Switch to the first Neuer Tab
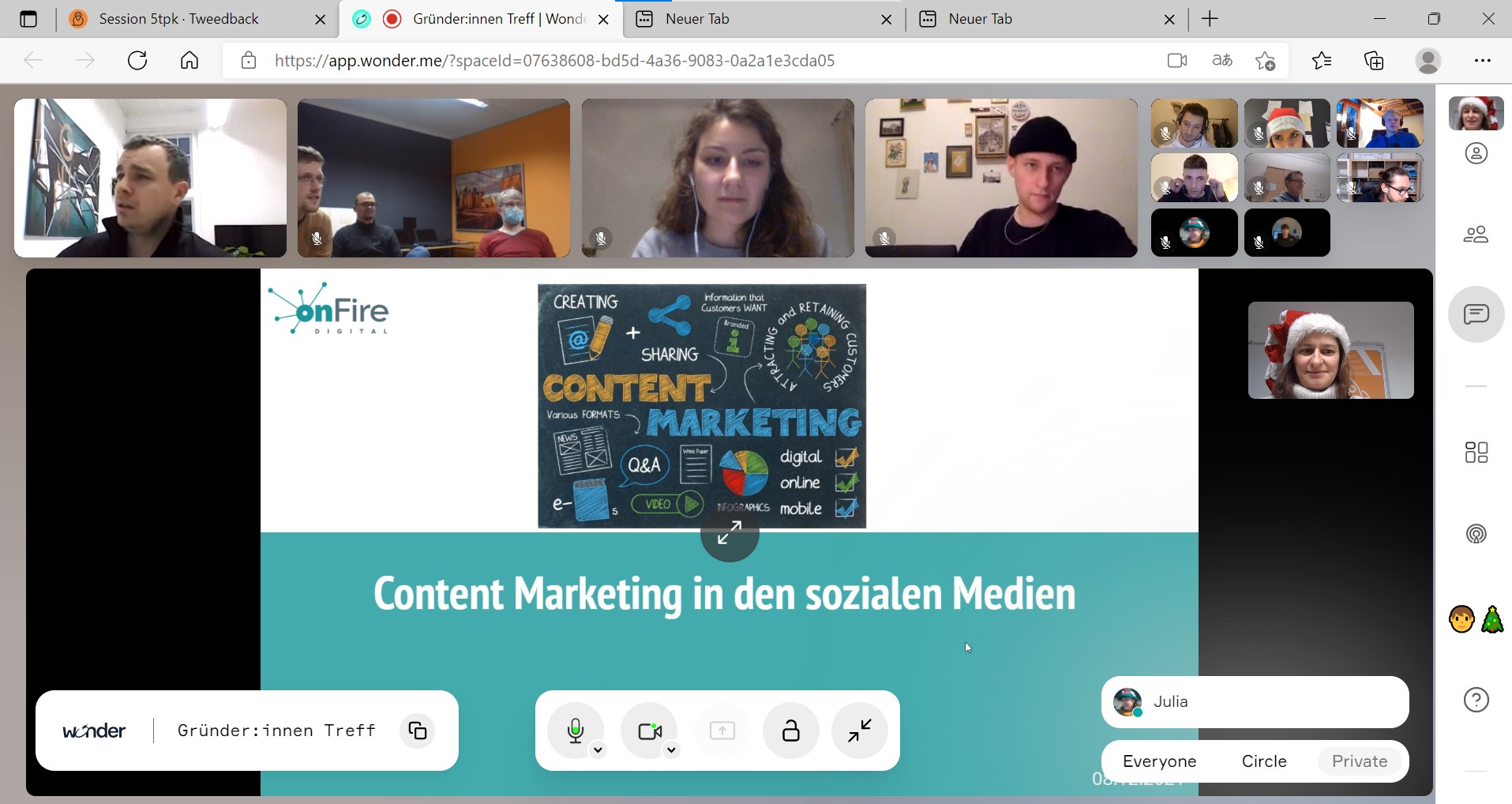 click(x=764, y=19)
